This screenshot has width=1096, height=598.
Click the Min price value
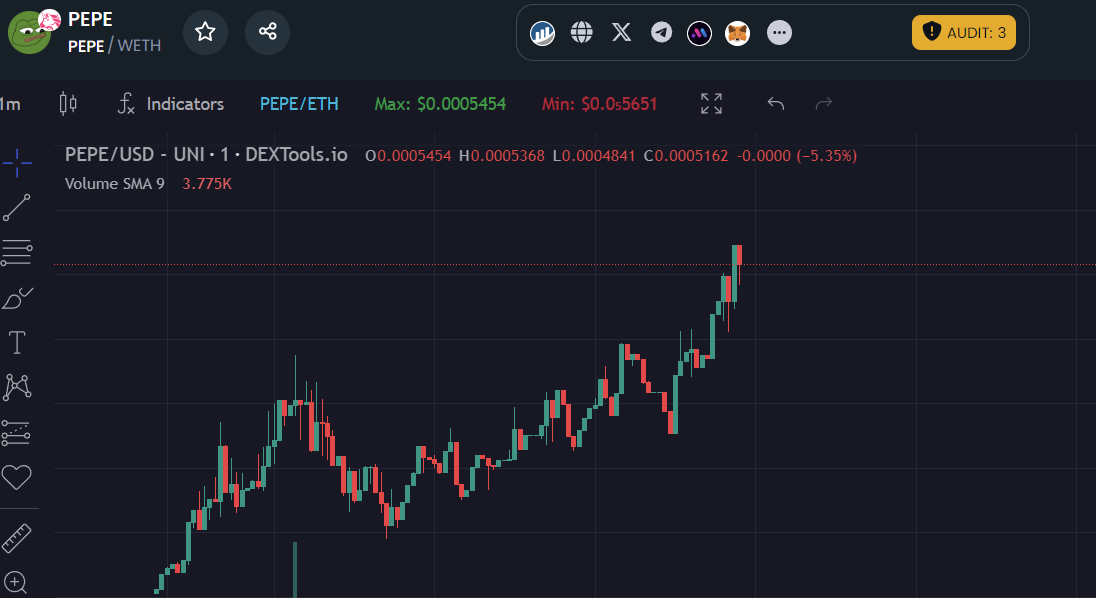(x=599, y=104)
